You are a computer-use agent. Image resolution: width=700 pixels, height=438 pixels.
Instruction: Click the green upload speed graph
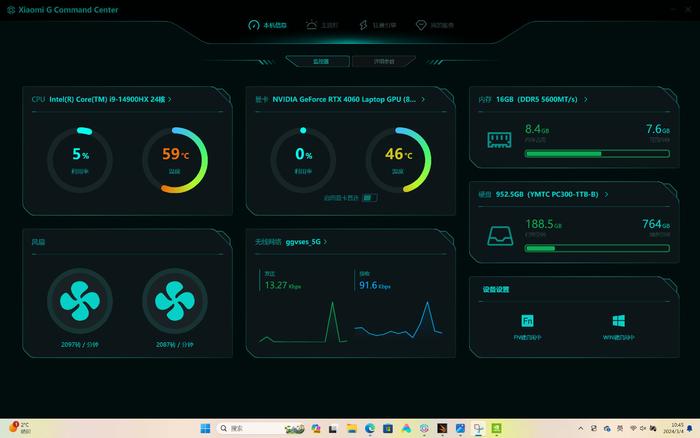303,322
